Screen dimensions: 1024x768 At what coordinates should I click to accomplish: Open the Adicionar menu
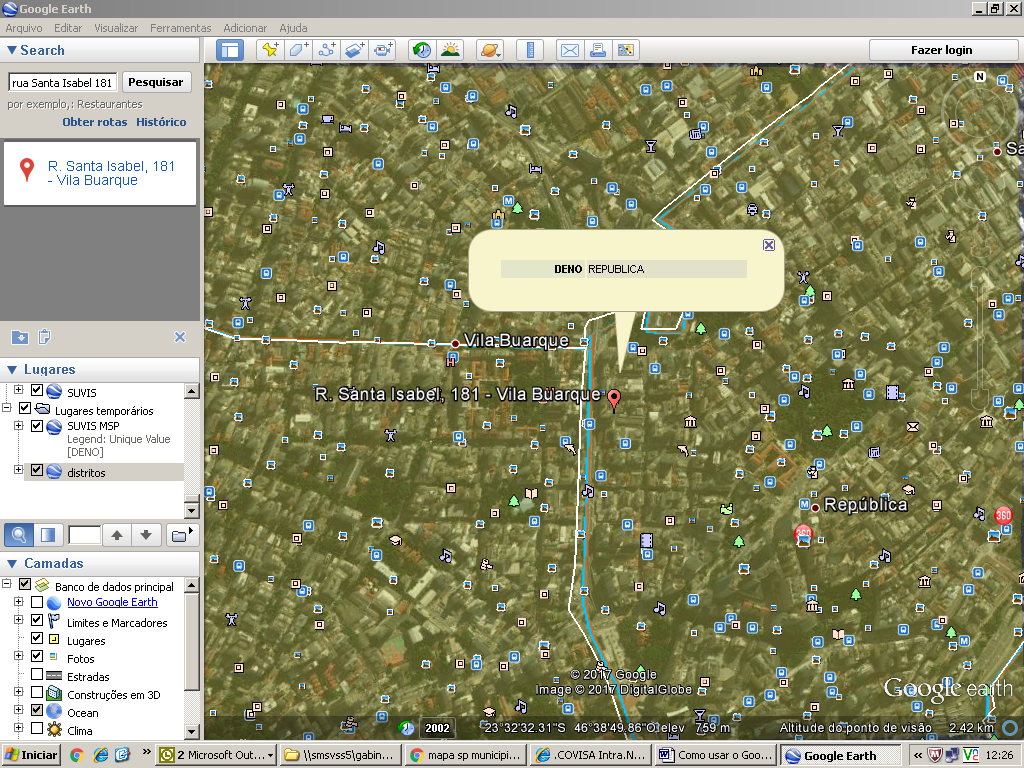[245, 28]
